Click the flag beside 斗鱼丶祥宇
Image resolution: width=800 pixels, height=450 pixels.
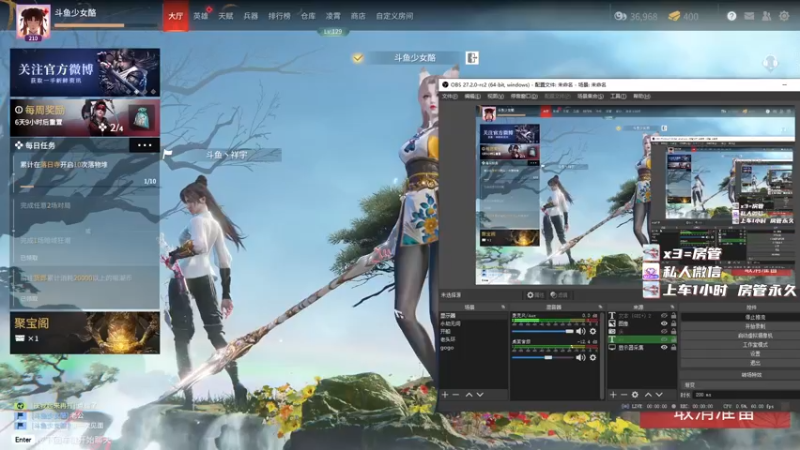167,153
